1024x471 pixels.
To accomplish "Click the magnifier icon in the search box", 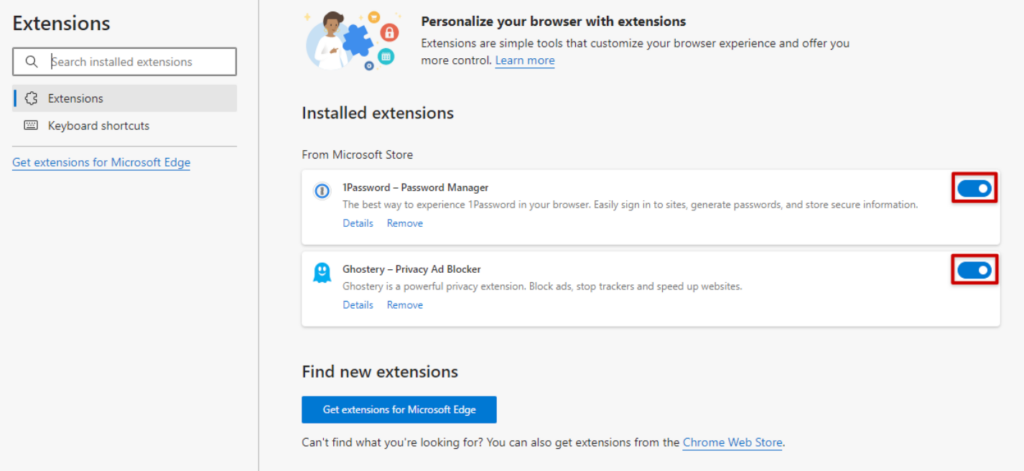I will coord(32,62).
